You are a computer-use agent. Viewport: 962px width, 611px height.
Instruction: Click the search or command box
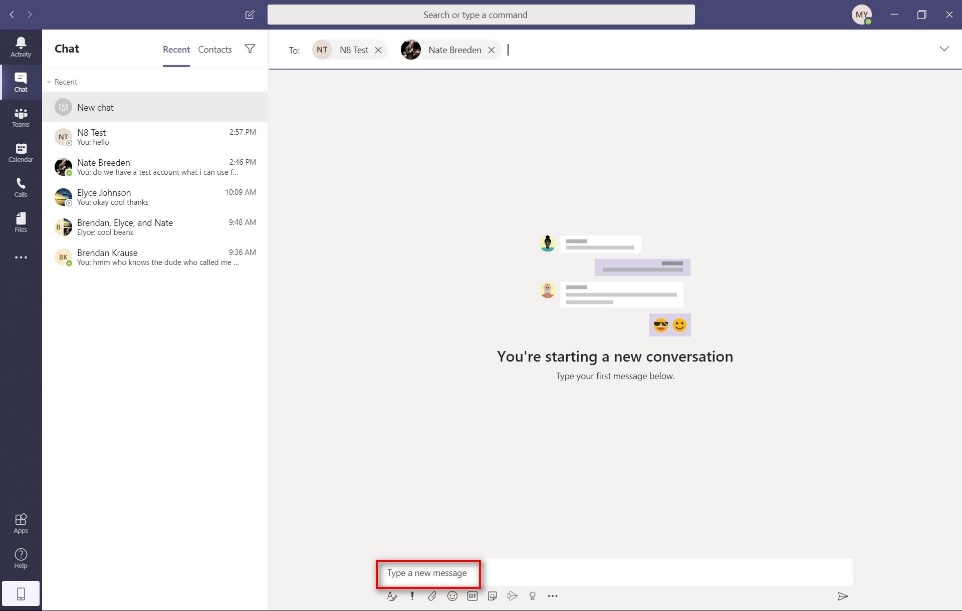(481, 15)
